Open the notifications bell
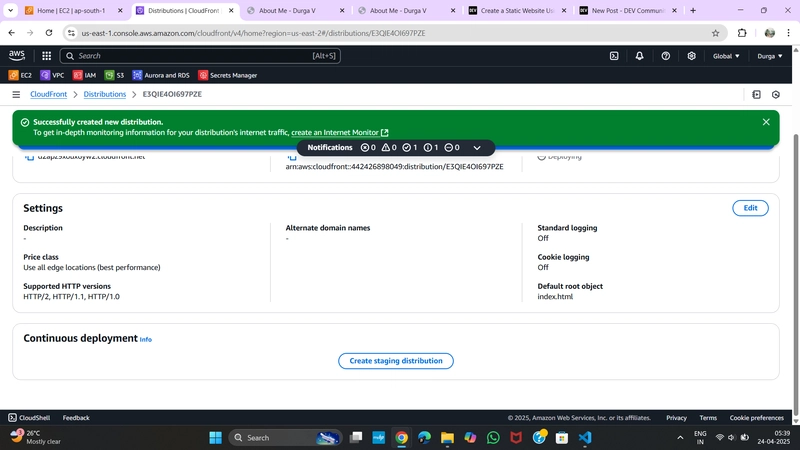The image size is (800, 450). [x=639, y=56]
